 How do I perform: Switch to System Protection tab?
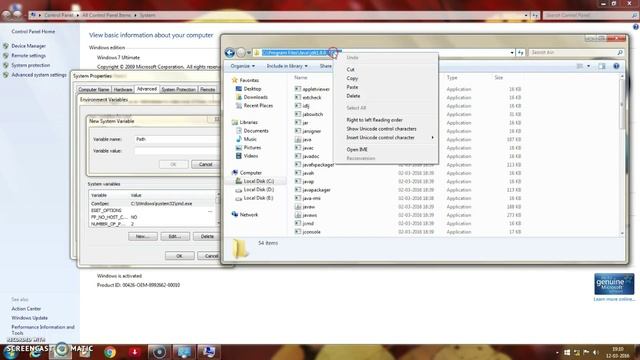pos(178,89)
